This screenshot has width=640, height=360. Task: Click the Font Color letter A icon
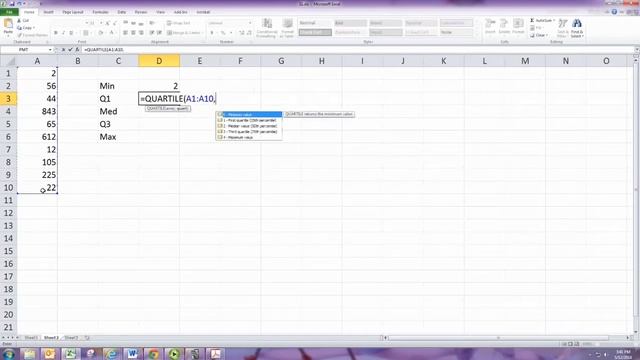[111, 33]
